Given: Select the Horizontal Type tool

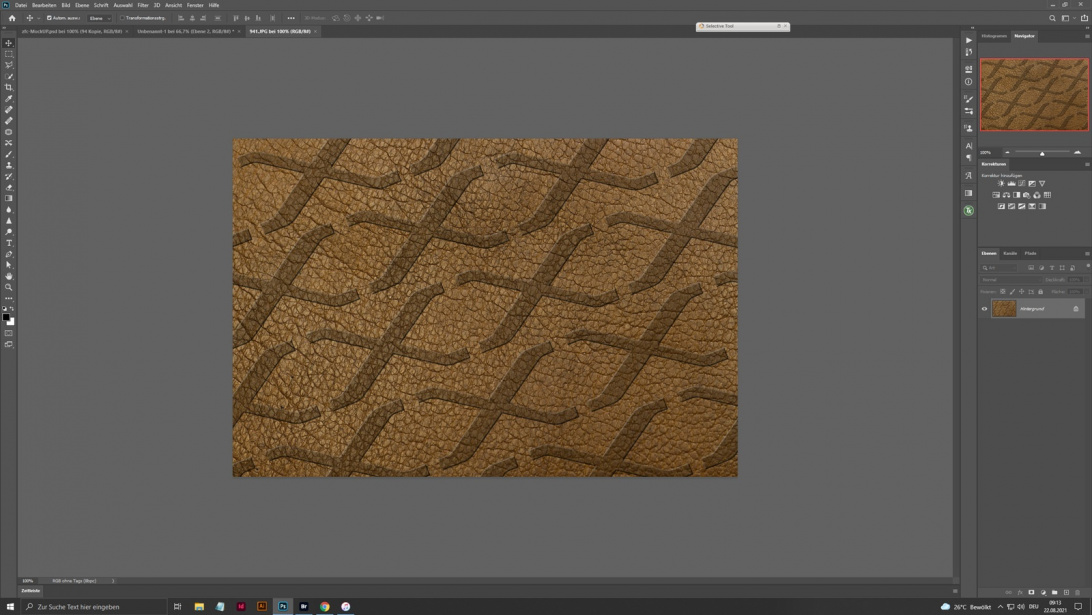Looking at the screenshot, I should pyautogui.click(x=9, y=243).
